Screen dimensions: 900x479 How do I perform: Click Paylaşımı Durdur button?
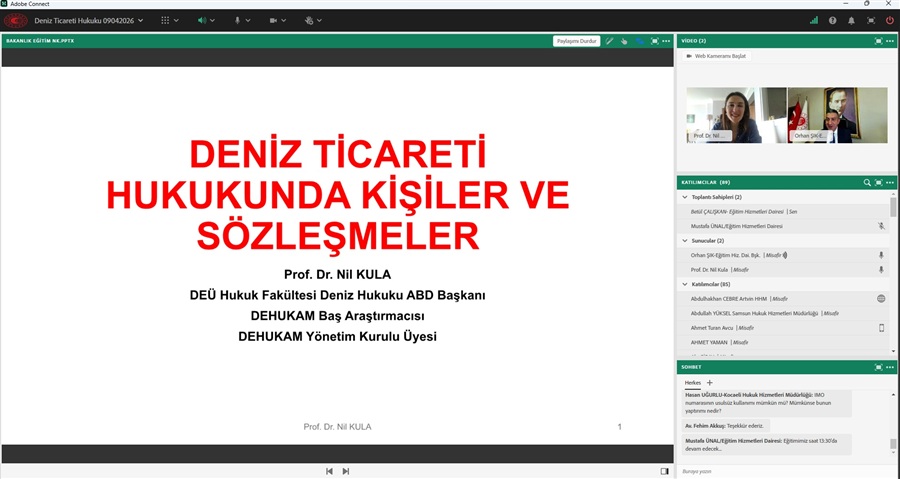click(577, 41)
